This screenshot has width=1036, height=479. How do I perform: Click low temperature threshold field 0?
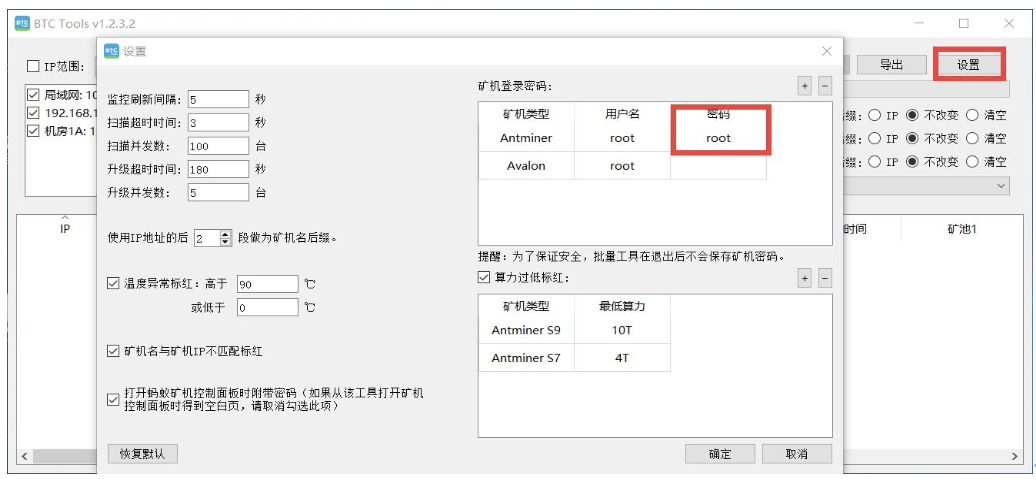268,307
